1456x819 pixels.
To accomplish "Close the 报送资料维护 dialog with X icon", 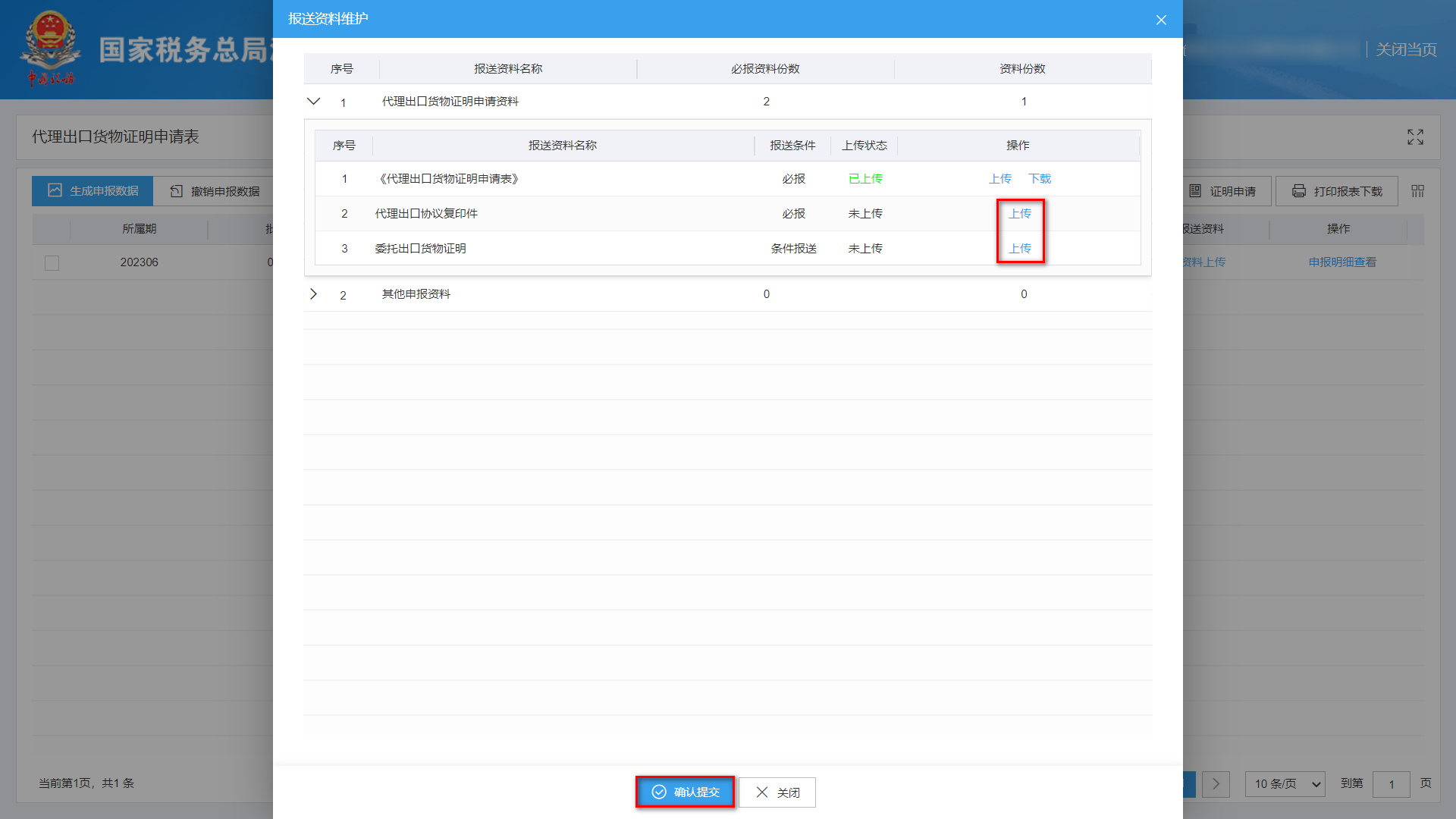I will pyautogui.click(x=1161, y=20).
